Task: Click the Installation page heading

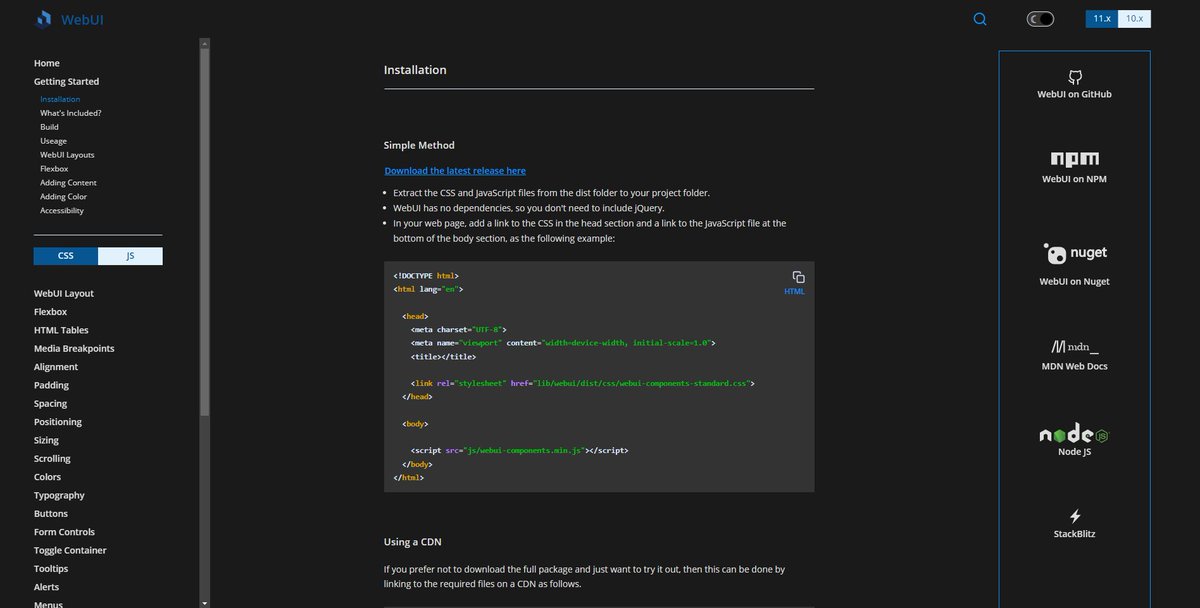Action: tap(415, 70)
